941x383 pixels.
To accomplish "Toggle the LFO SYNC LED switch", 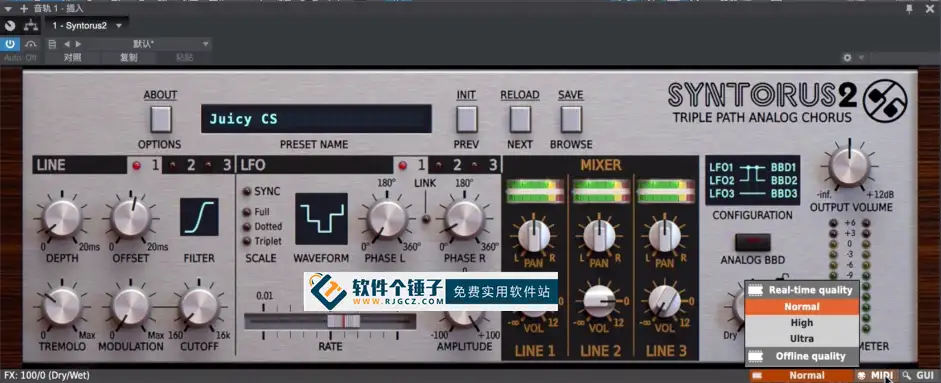I will (x=247, y=192).
